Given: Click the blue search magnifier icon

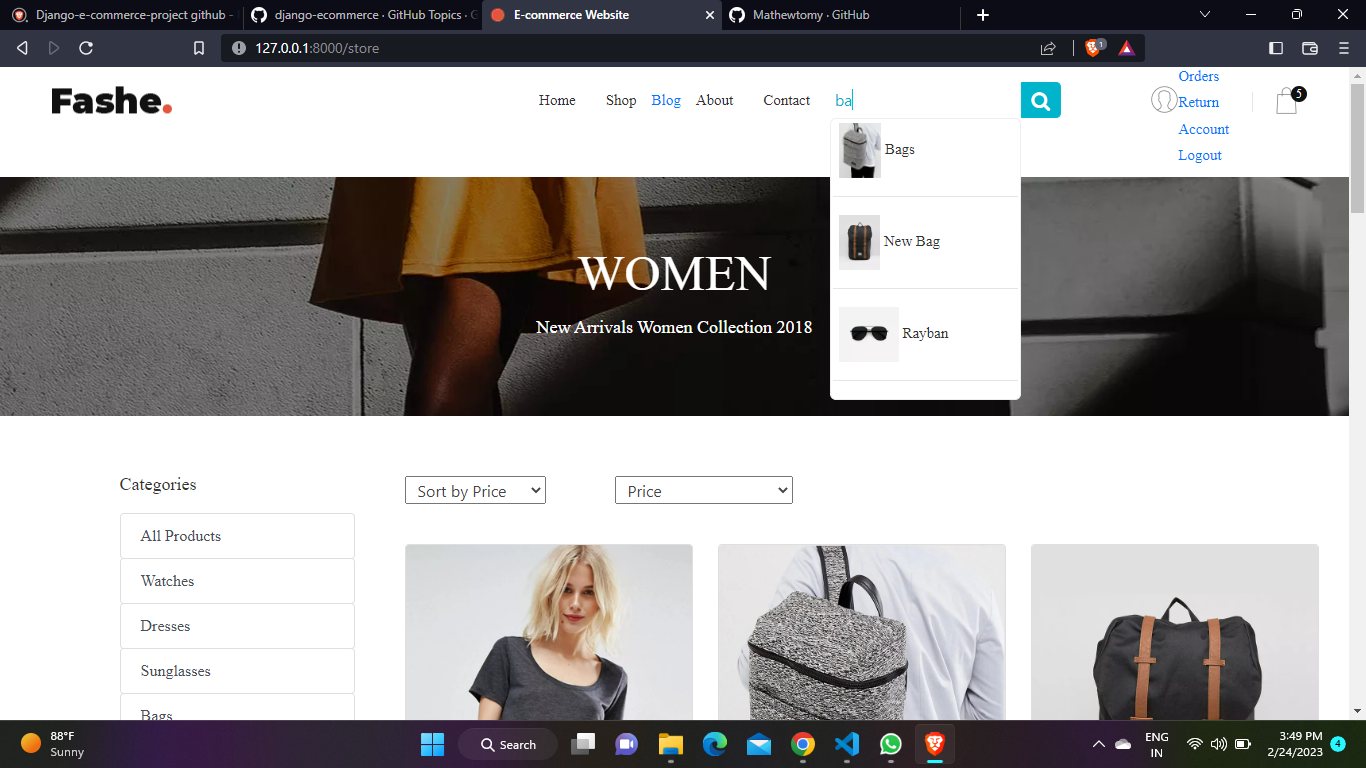Looking at the screenshot, I should tap(1040, 100).
